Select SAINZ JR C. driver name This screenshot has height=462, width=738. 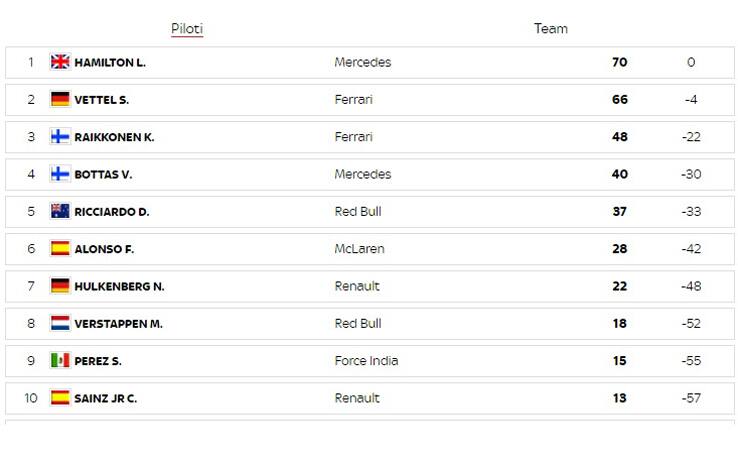(x=105, y=398)
